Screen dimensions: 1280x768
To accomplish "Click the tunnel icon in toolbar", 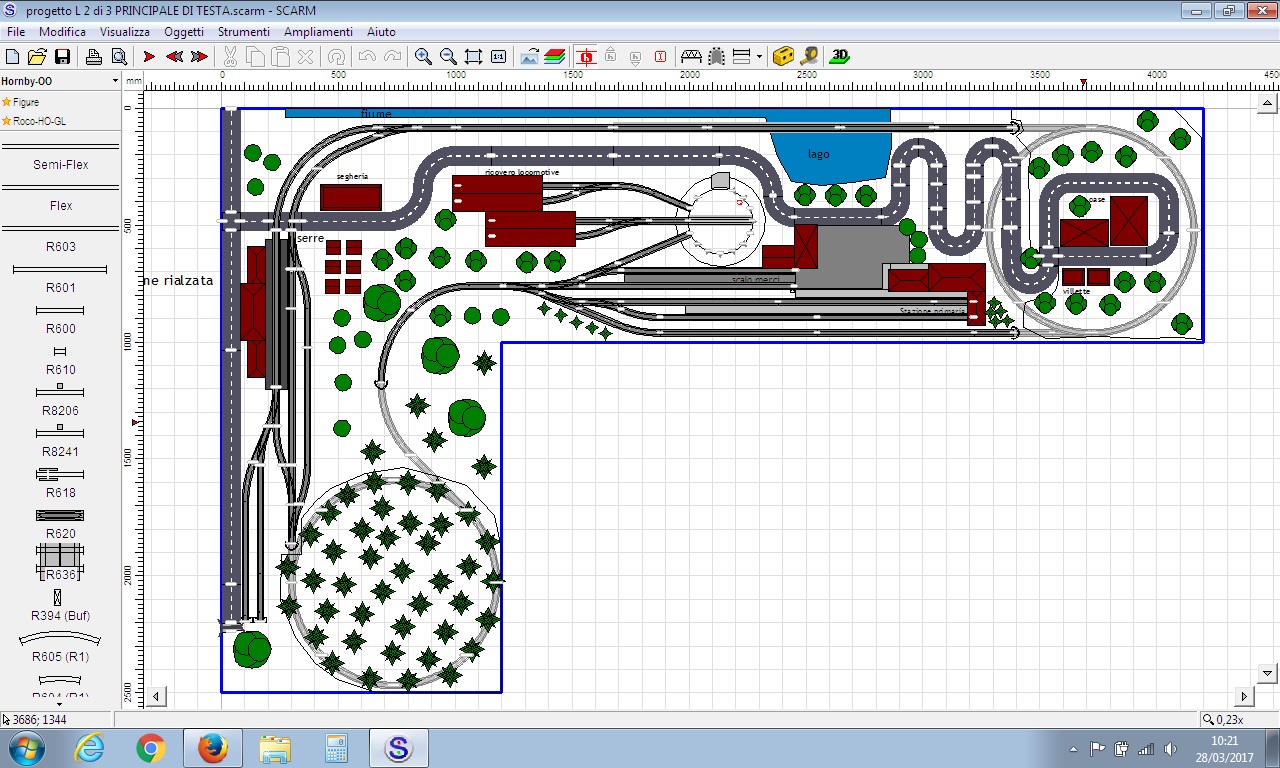I will pos(716,57).
